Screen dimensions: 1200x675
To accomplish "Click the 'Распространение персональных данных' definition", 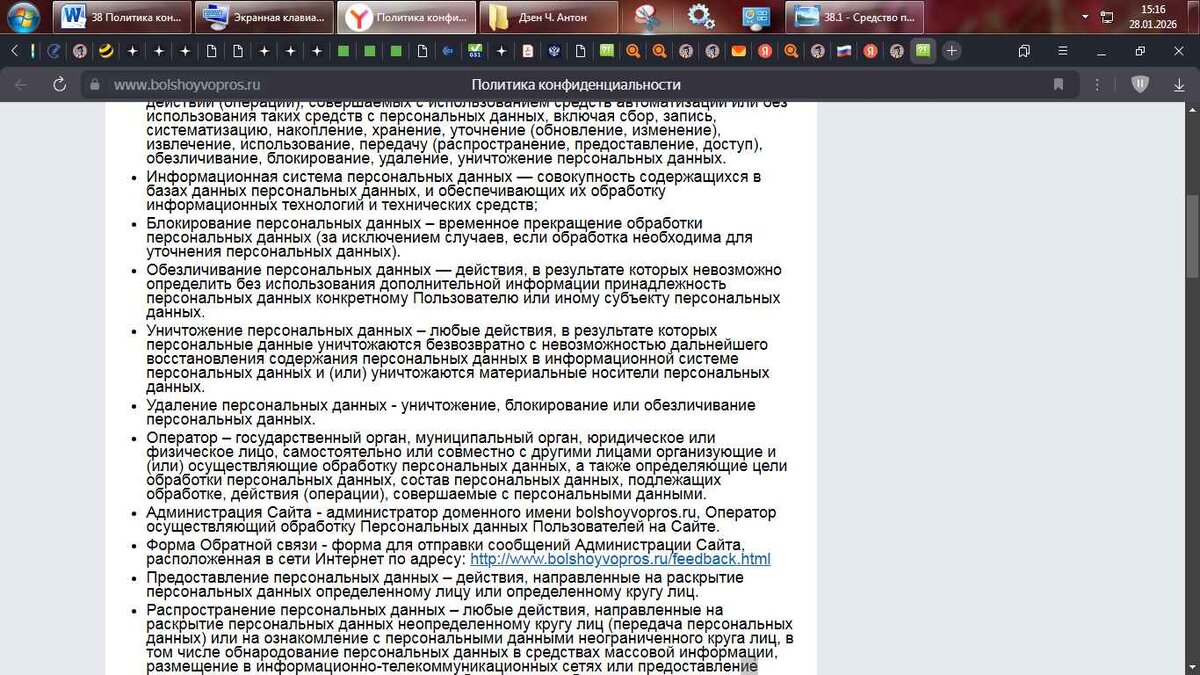I will [x=470, y=638].
